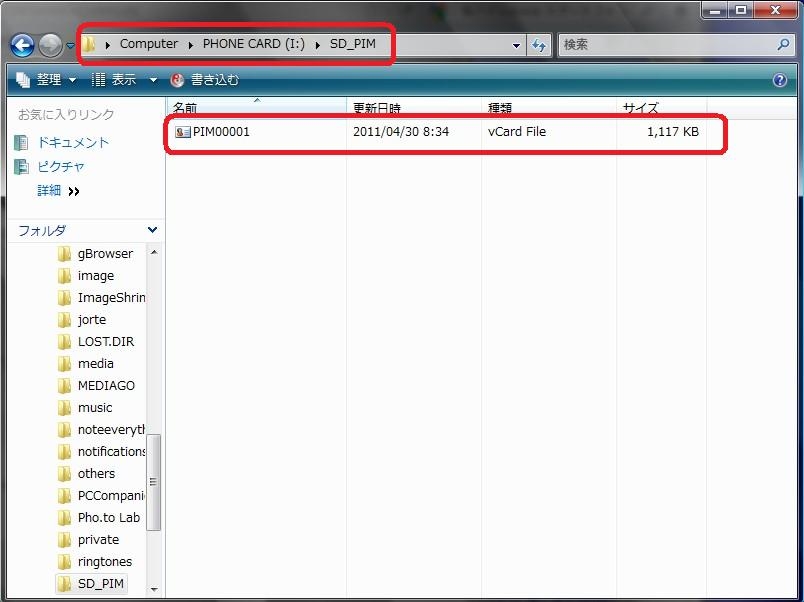Click folder tree scrollbar down arrow
804x602 pixels.
pyautogui.click(x=154, y=589)
